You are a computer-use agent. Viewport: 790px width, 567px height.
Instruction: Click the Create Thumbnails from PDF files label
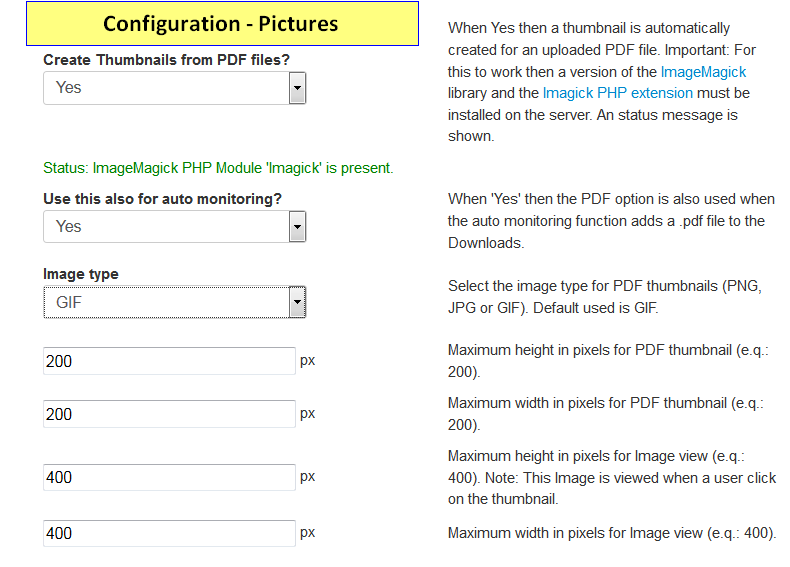[x=166, y=60]
